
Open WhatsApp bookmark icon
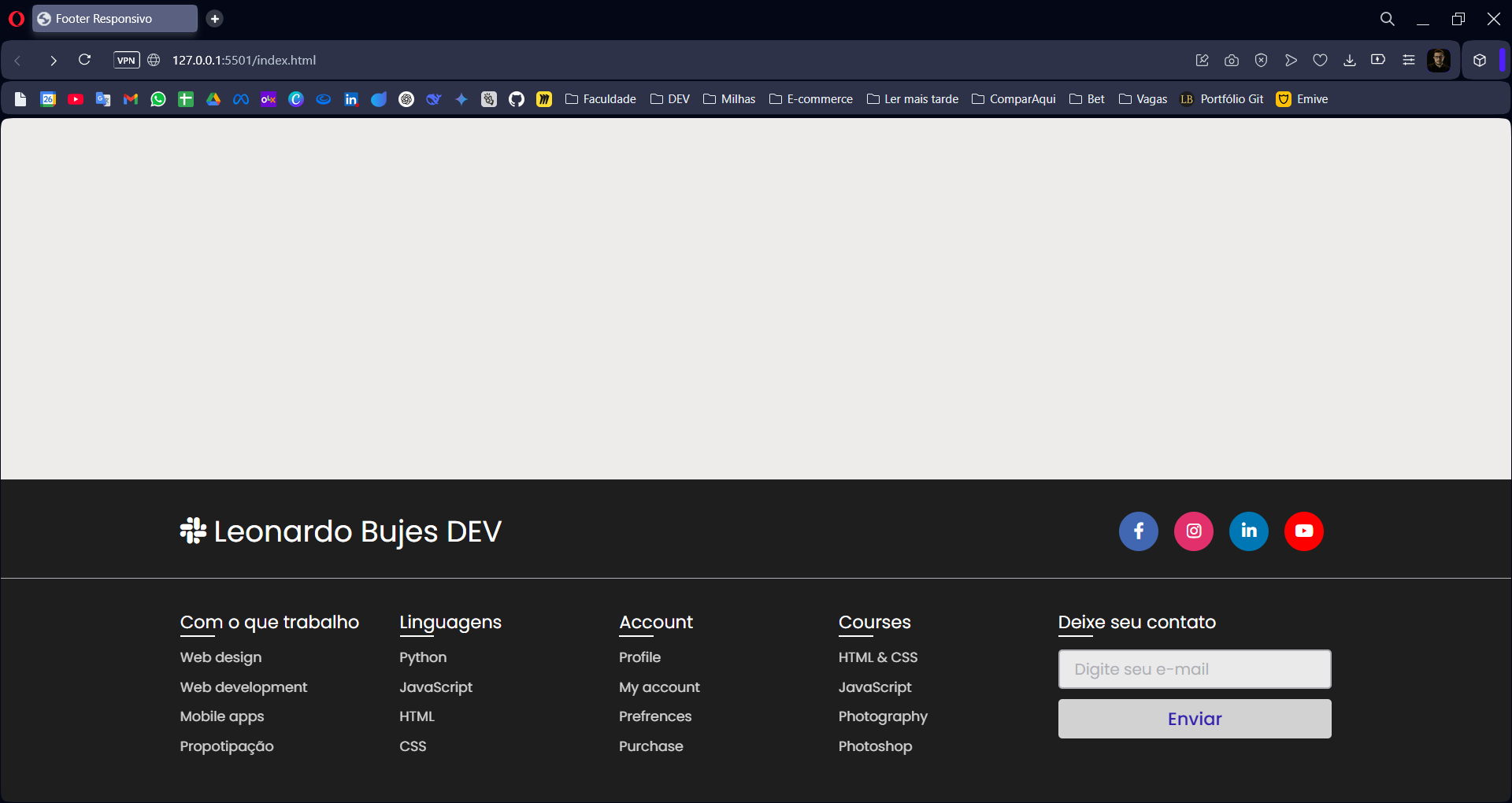tap(158, 99)
